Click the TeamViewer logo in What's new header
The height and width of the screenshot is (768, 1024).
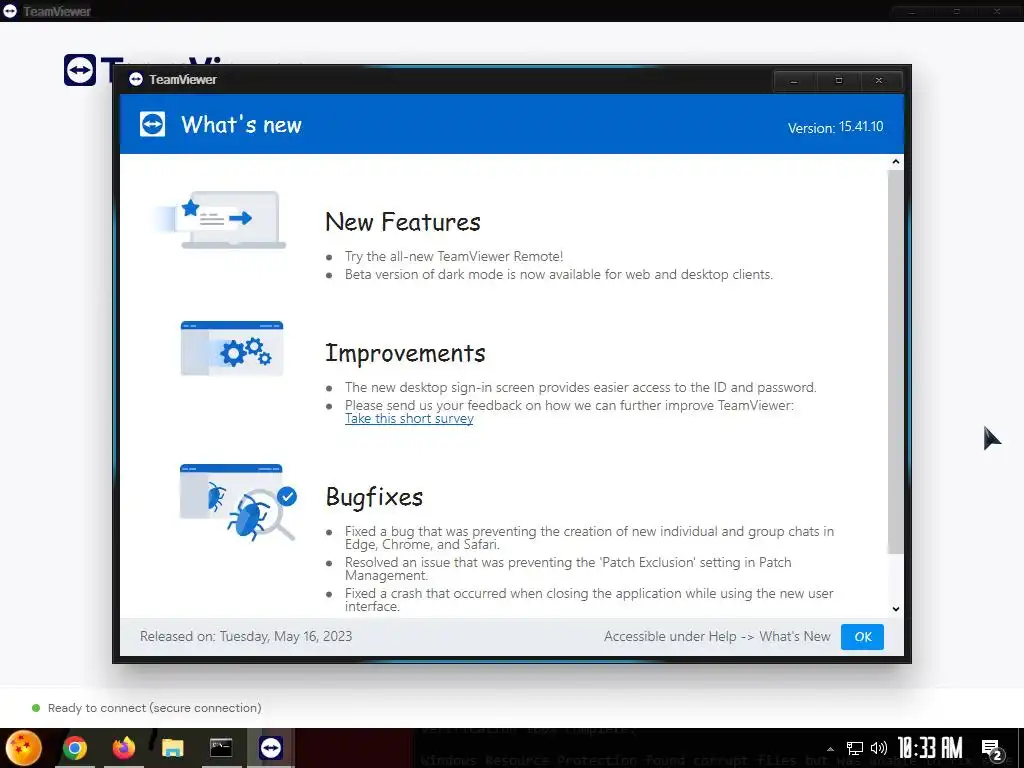coord(152,124)
